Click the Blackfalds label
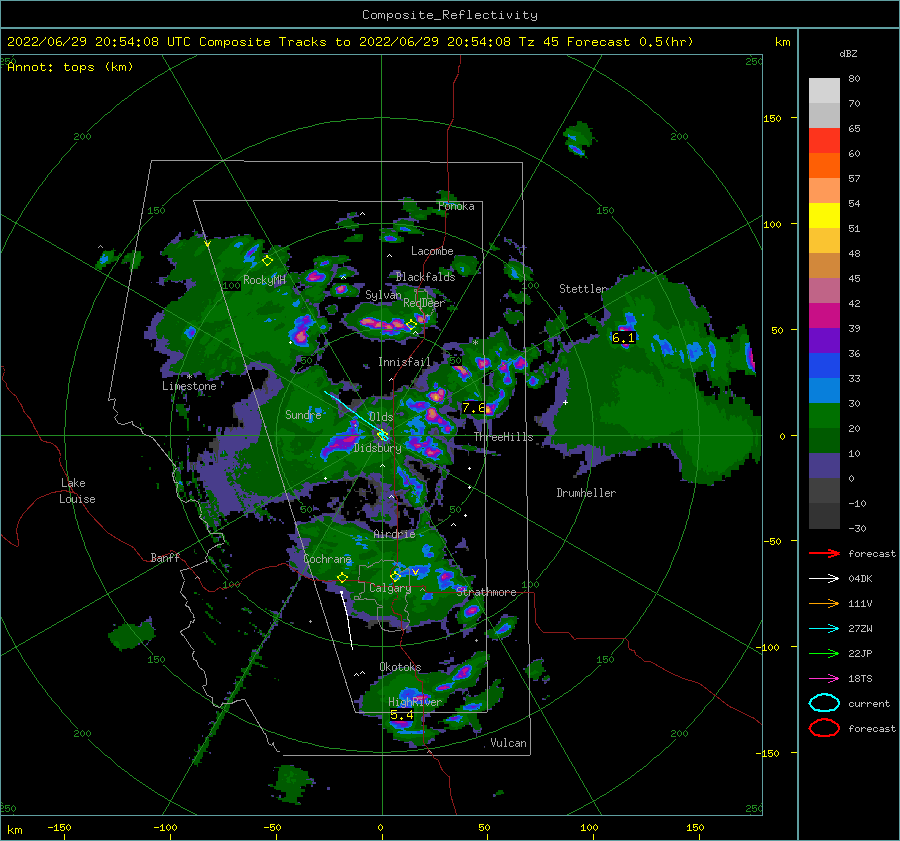The width and height of the screenshot is (900, 841). coord(425,277)
